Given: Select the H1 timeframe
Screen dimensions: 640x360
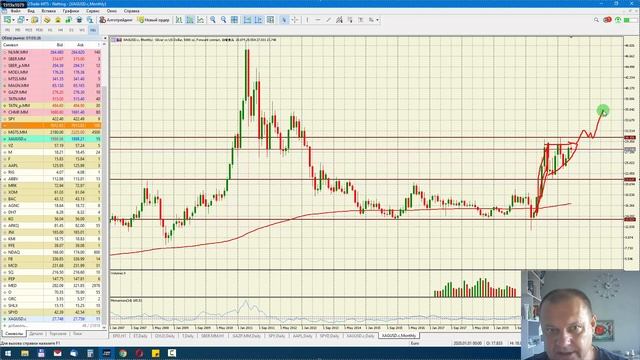Looking at the screenshot, I should coord(50,30).
